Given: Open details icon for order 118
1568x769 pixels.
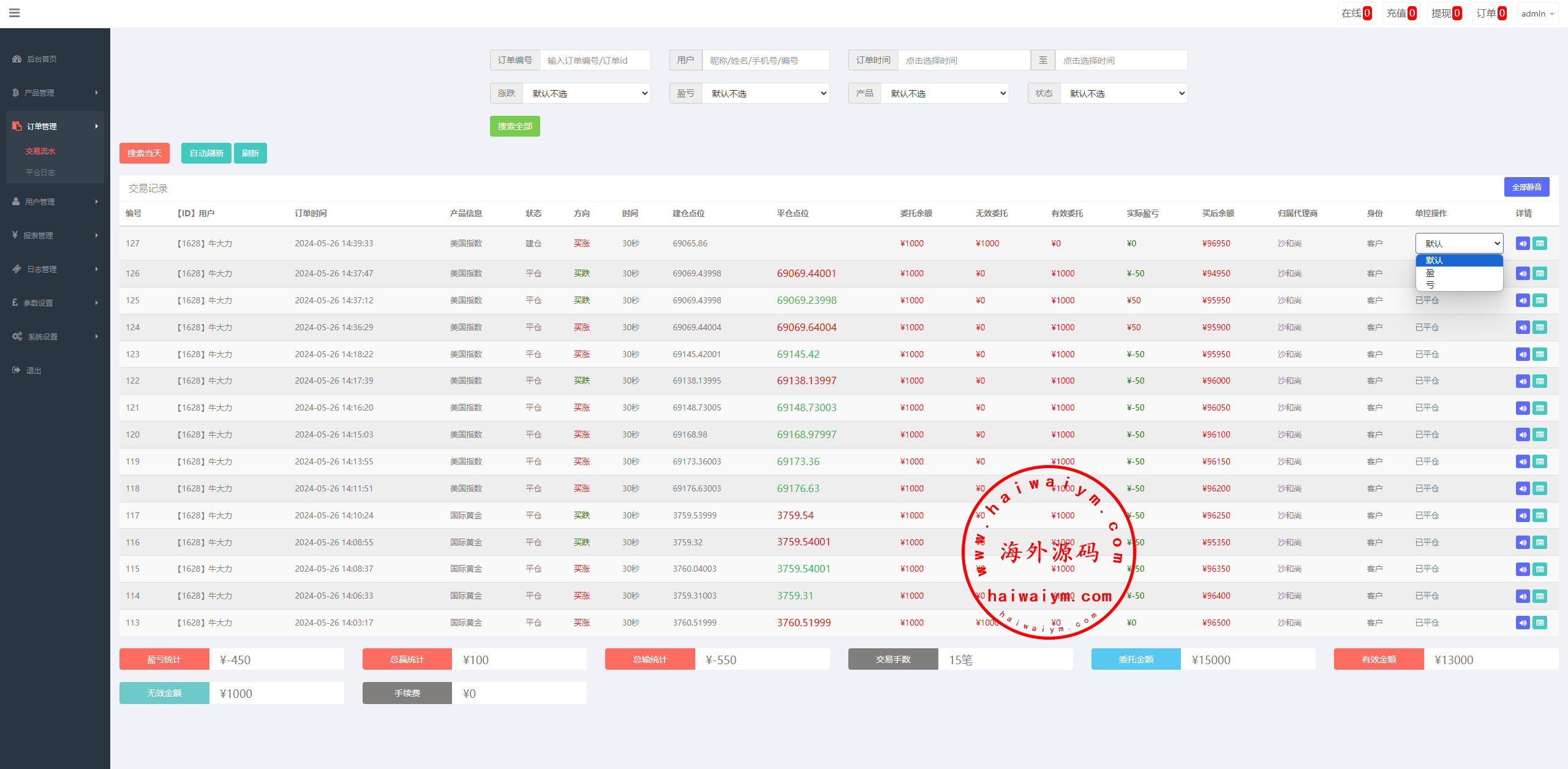Looking at the screenshot, I should tap(1540, 489).
